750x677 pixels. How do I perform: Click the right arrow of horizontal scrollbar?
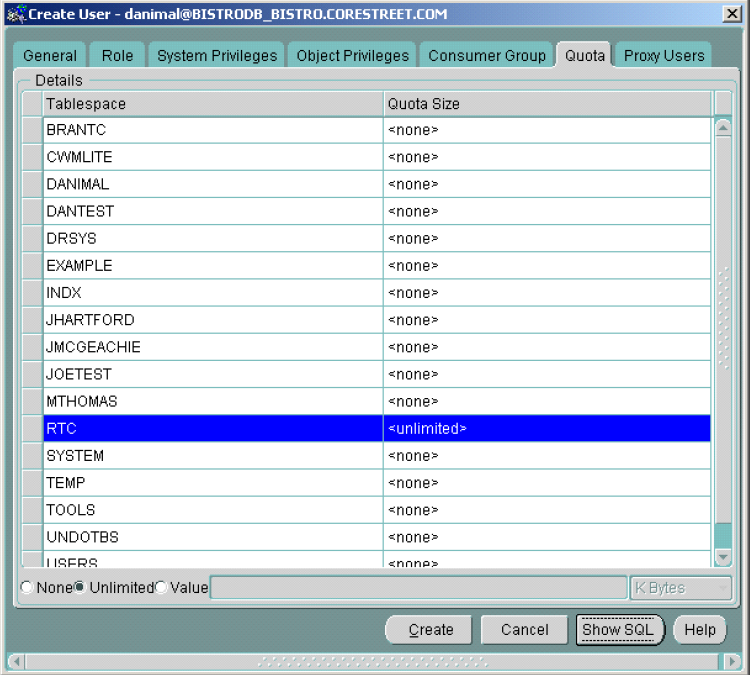coord(735,661)
